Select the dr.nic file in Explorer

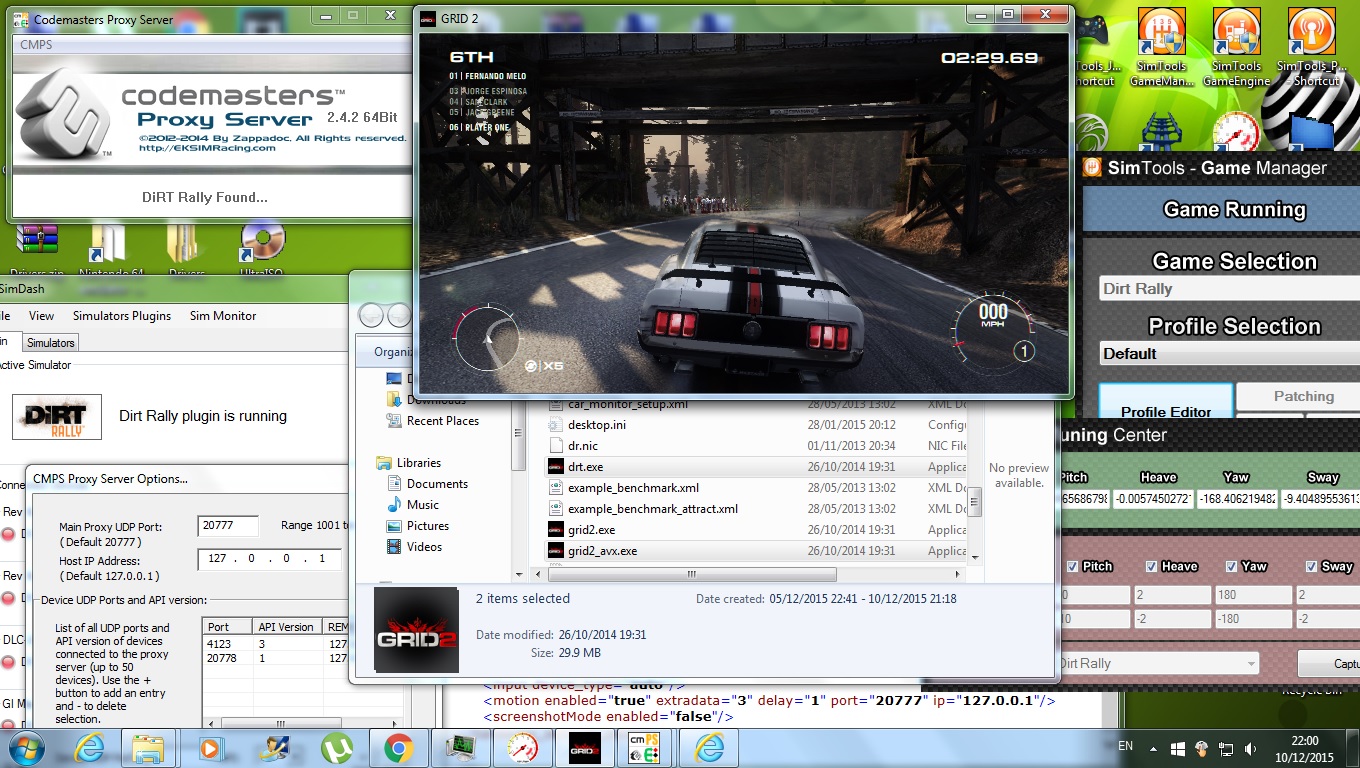pos(755,446)
